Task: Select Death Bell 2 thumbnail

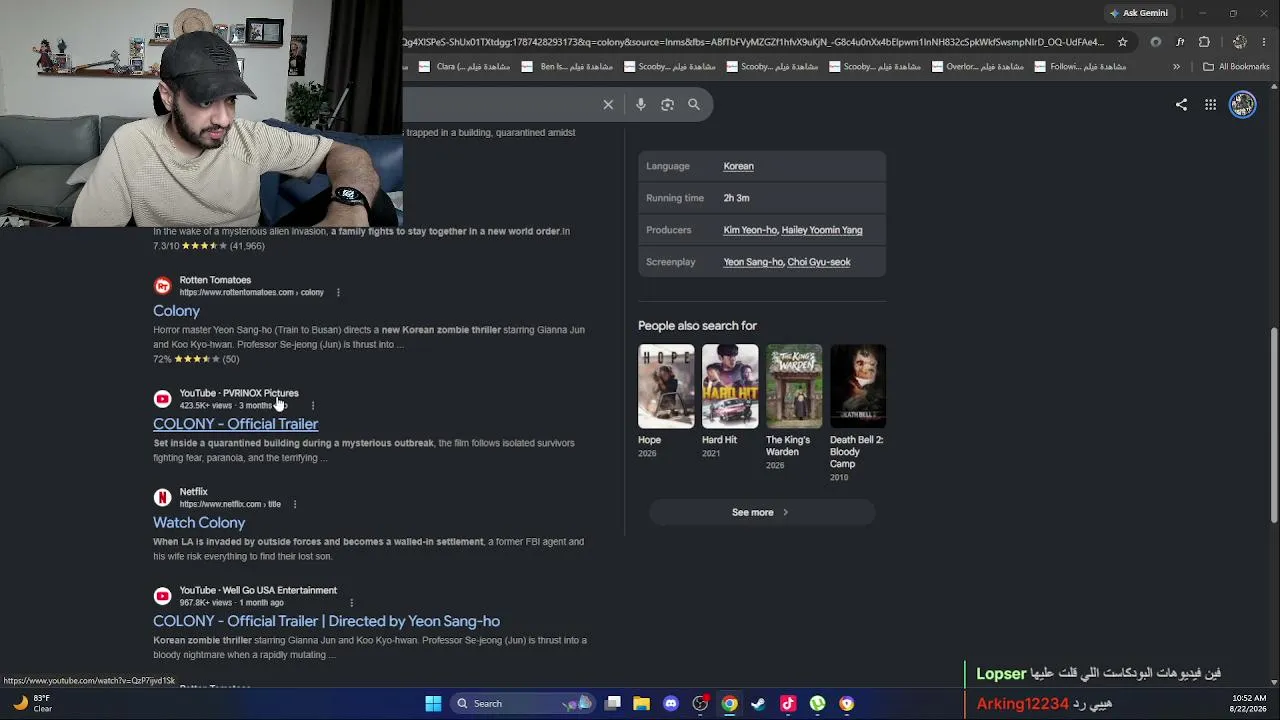Action: point(858,386)
